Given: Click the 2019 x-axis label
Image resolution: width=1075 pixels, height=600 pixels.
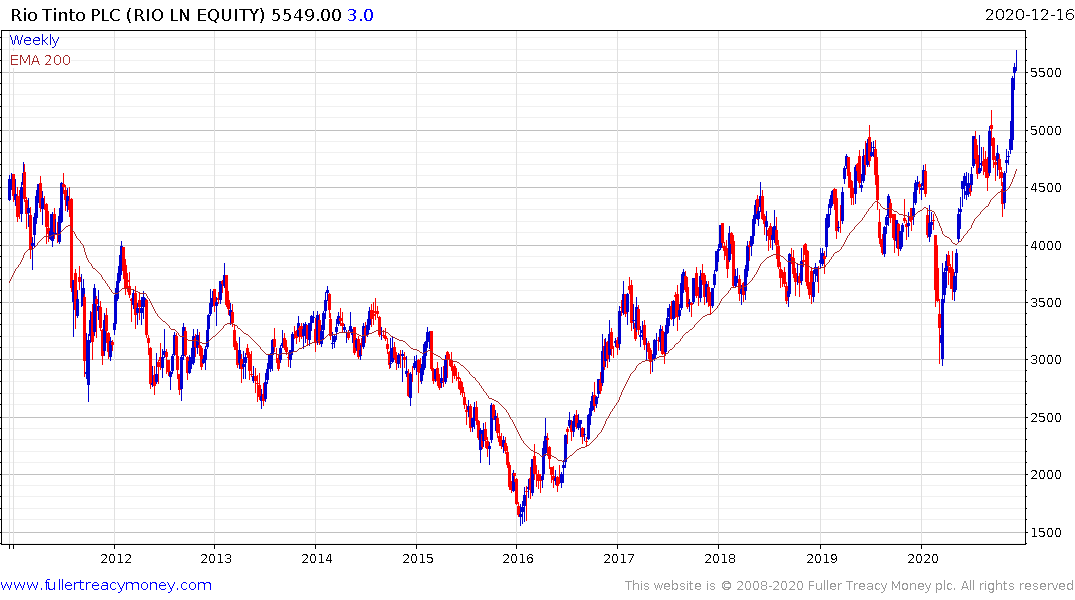Looking at the screenshot, I should click(x=821, y=558).
